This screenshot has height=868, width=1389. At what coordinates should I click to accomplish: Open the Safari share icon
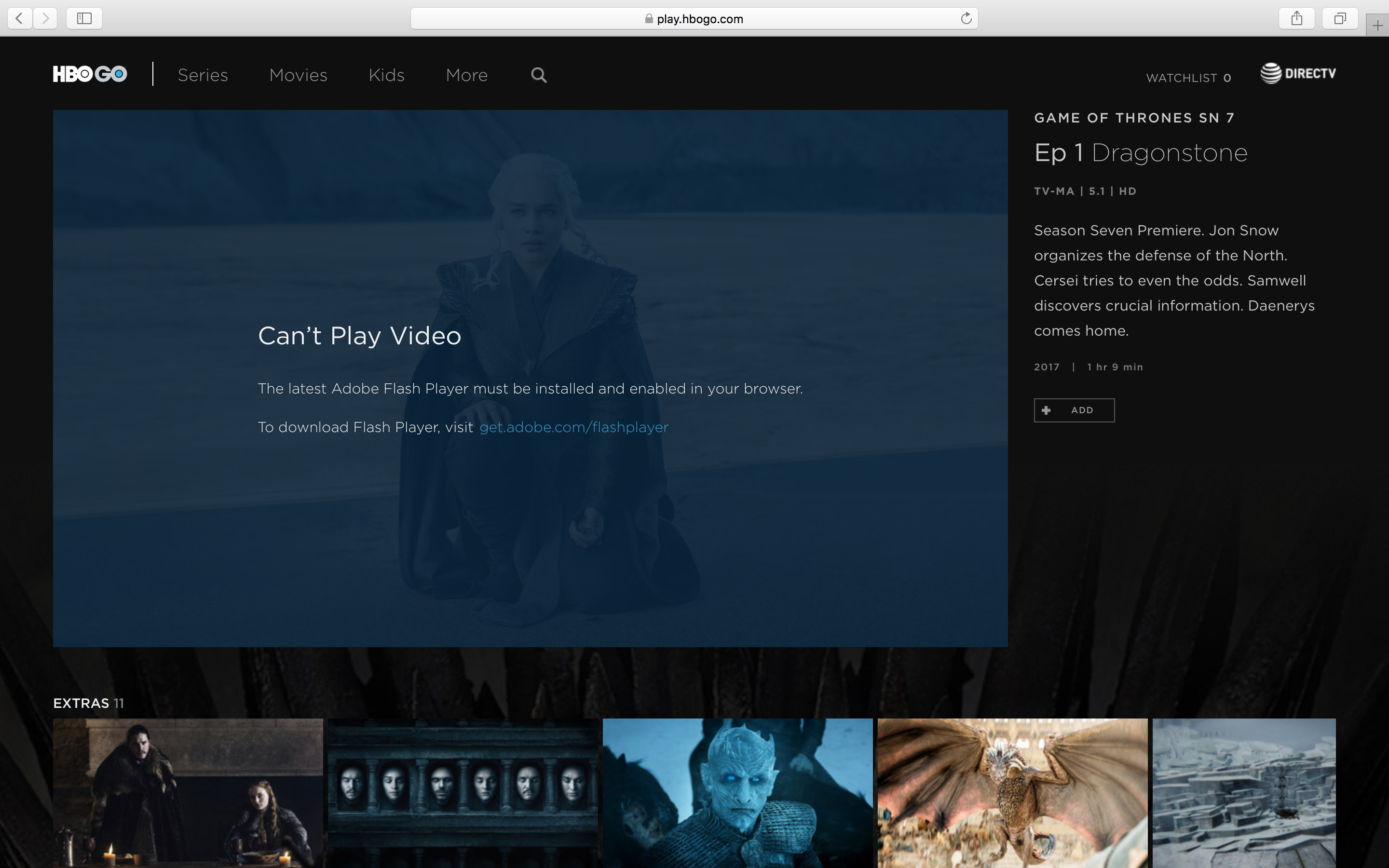point(1296,18)
